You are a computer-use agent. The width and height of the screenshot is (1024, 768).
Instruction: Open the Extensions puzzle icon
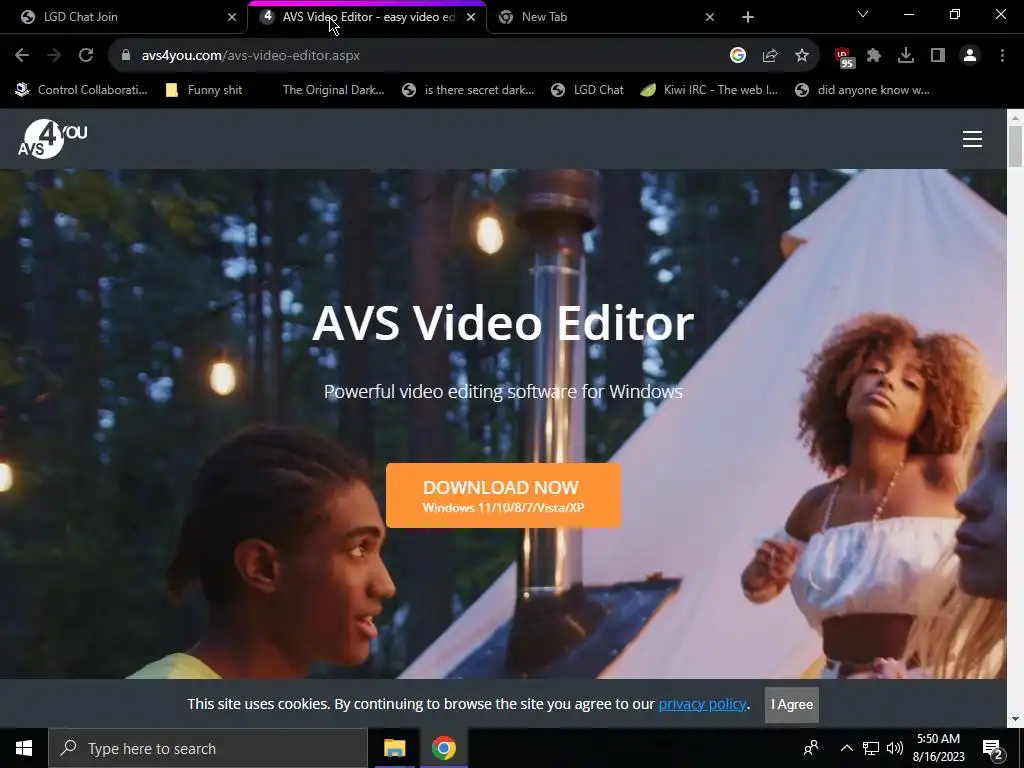pos(874,56)
